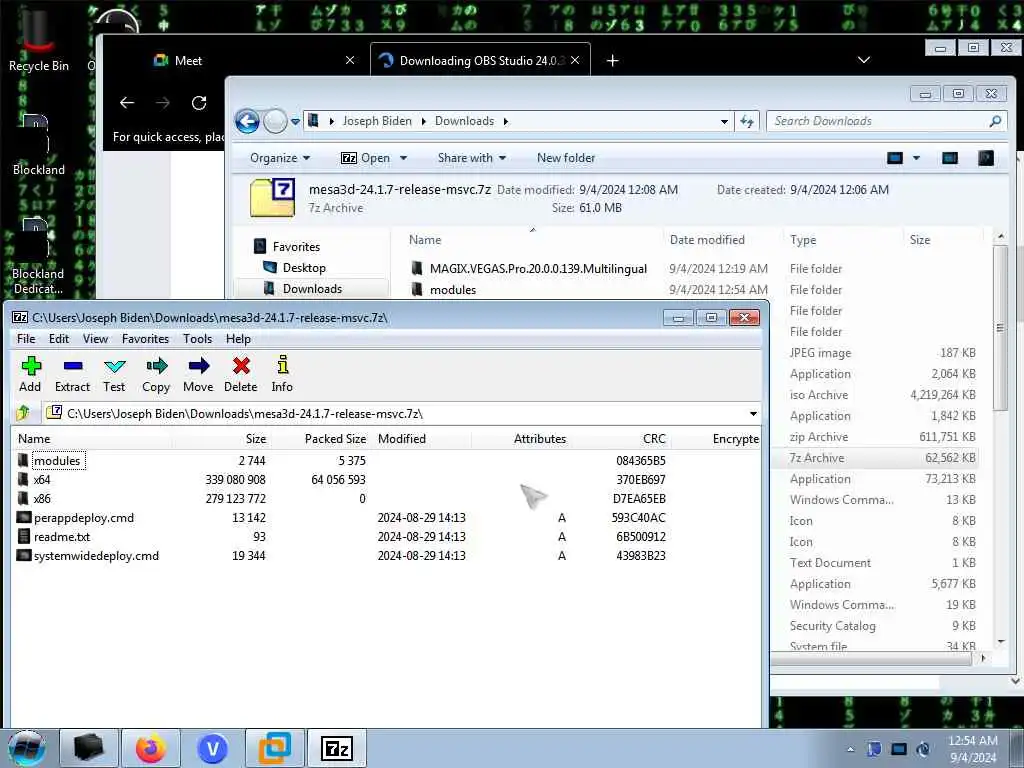Viewport: 1024px width, 768px height.
Task: Delete selected item with red X icon
Action: pos(240,374)
